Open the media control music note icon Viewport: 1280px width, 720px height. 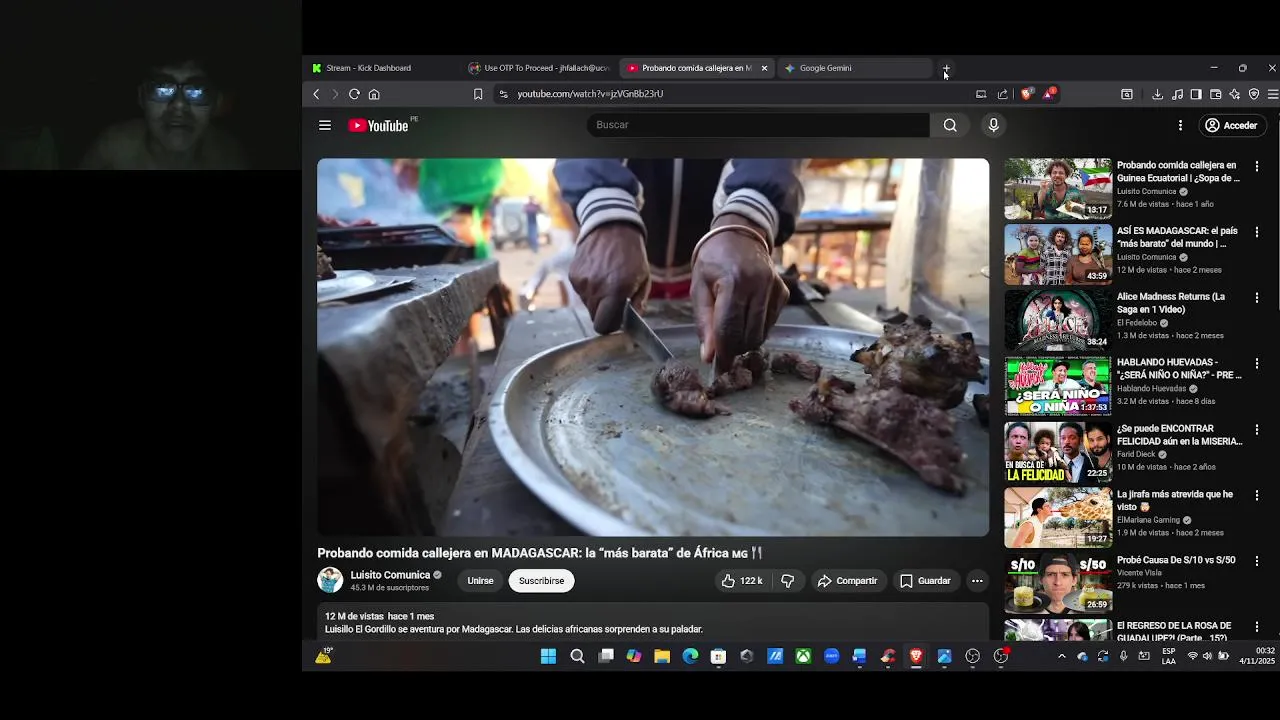point(1177,94)
